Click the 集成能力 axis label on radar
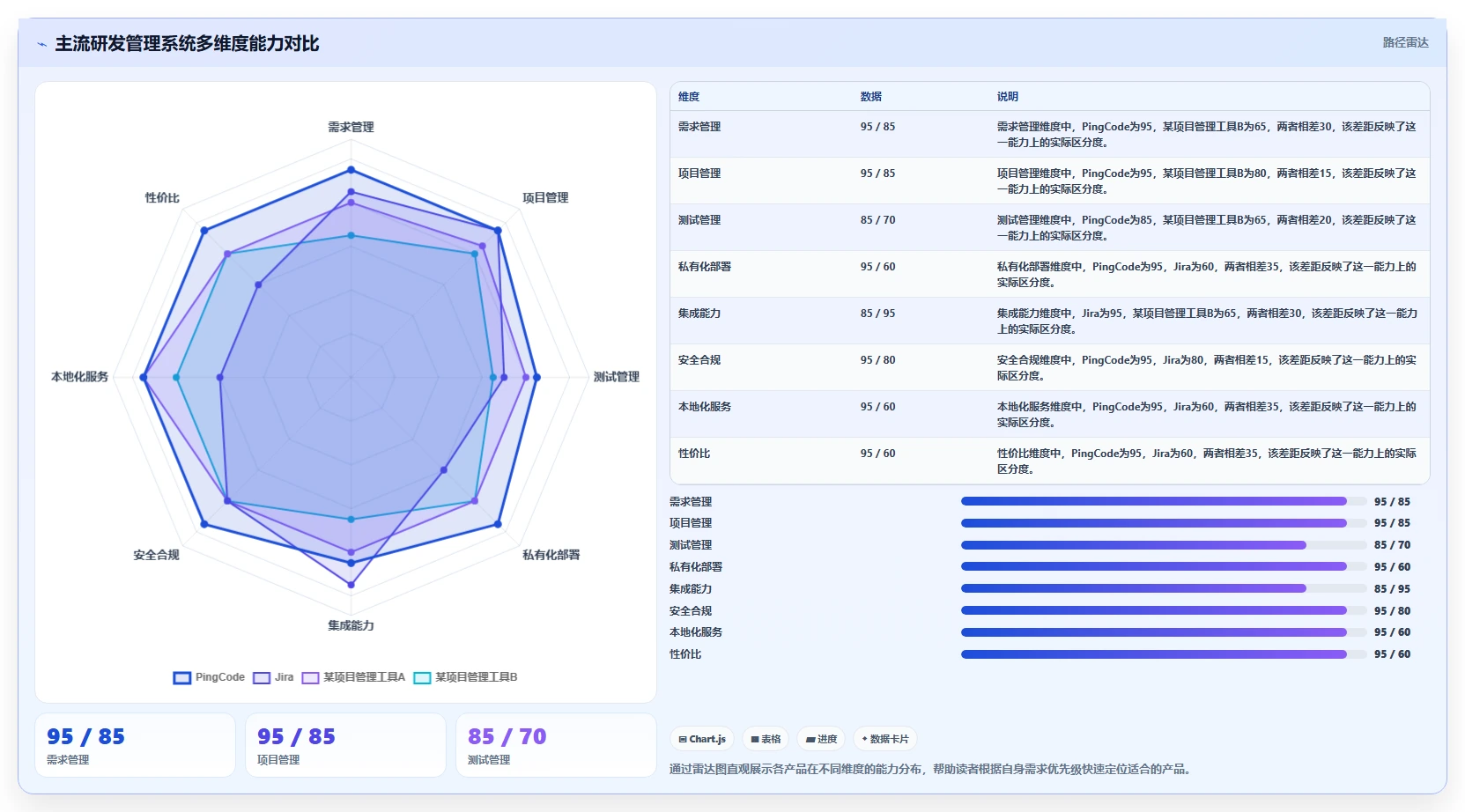This screenshot has width=1465, height=812. click(x=351, y=625)
